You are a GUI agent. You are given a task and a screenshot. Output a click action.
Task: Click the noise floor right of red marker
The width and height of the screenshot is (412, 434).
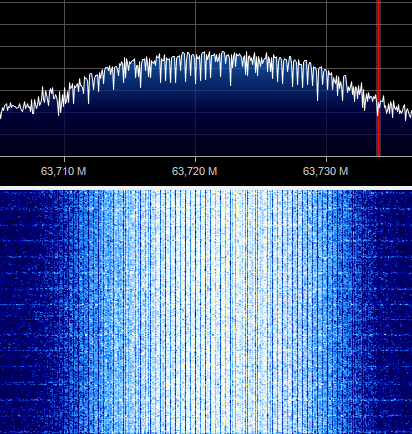[397, 108]
